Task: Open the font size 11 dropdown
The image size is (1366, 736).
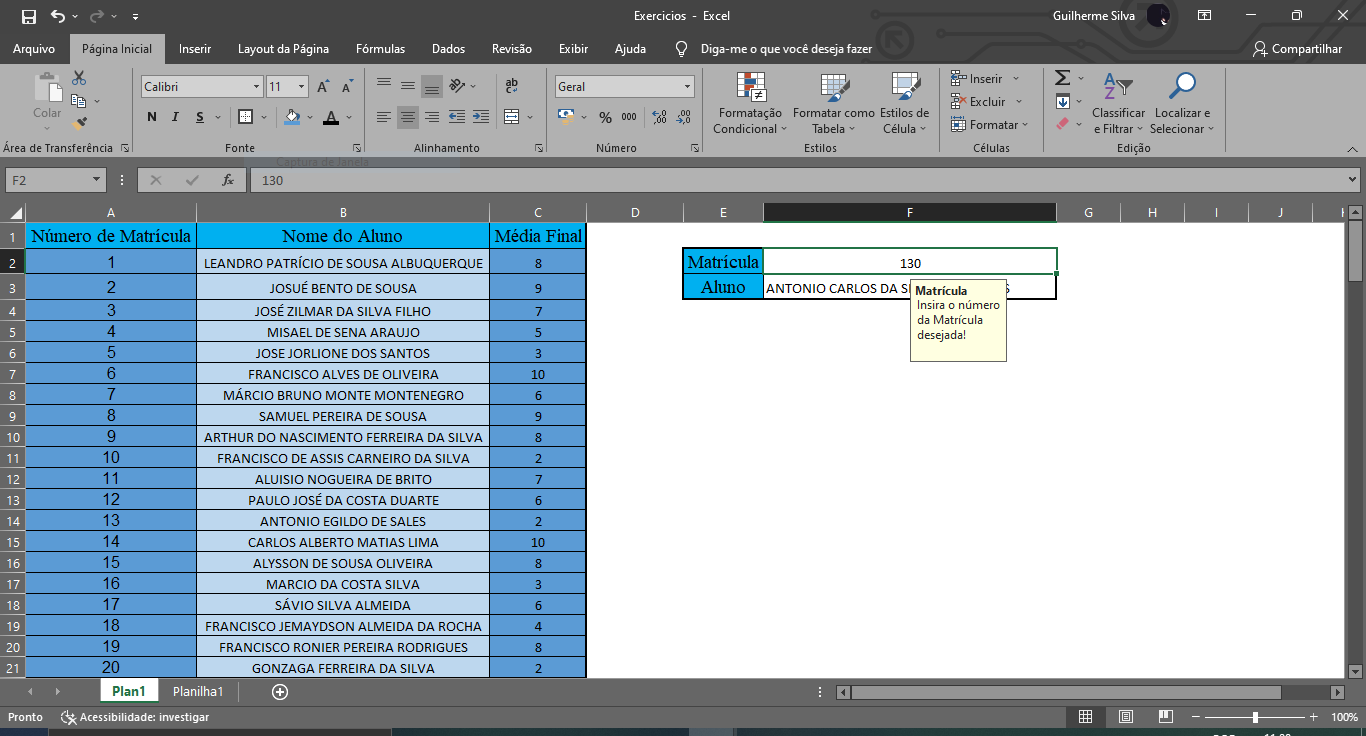Action: click(303, 87)
